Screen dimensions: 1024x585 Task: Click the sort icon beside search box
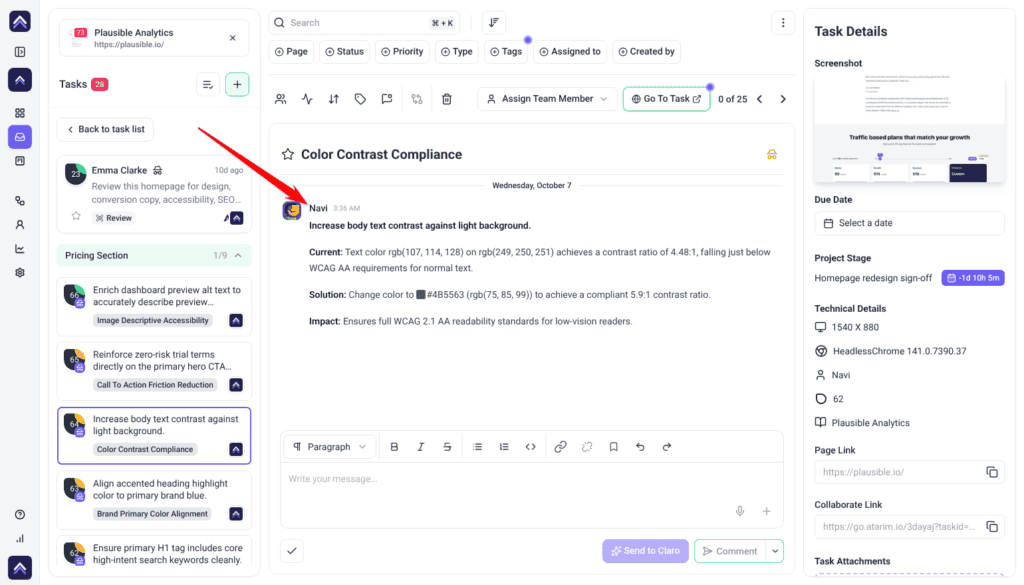click(x=494, y=23)
